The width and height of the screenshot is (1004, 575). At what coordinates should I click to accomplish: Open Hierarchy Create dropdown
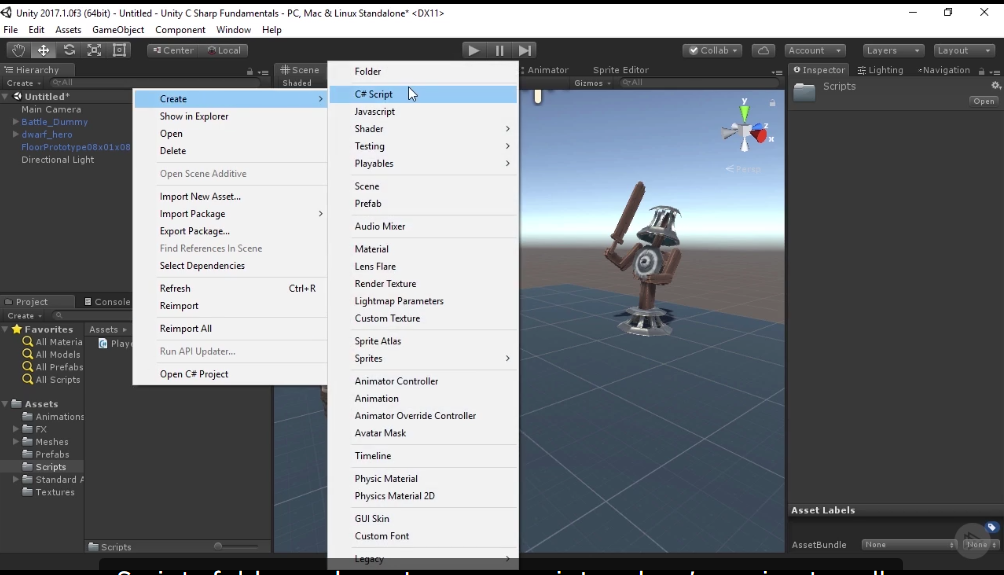[x=24, y=83]
